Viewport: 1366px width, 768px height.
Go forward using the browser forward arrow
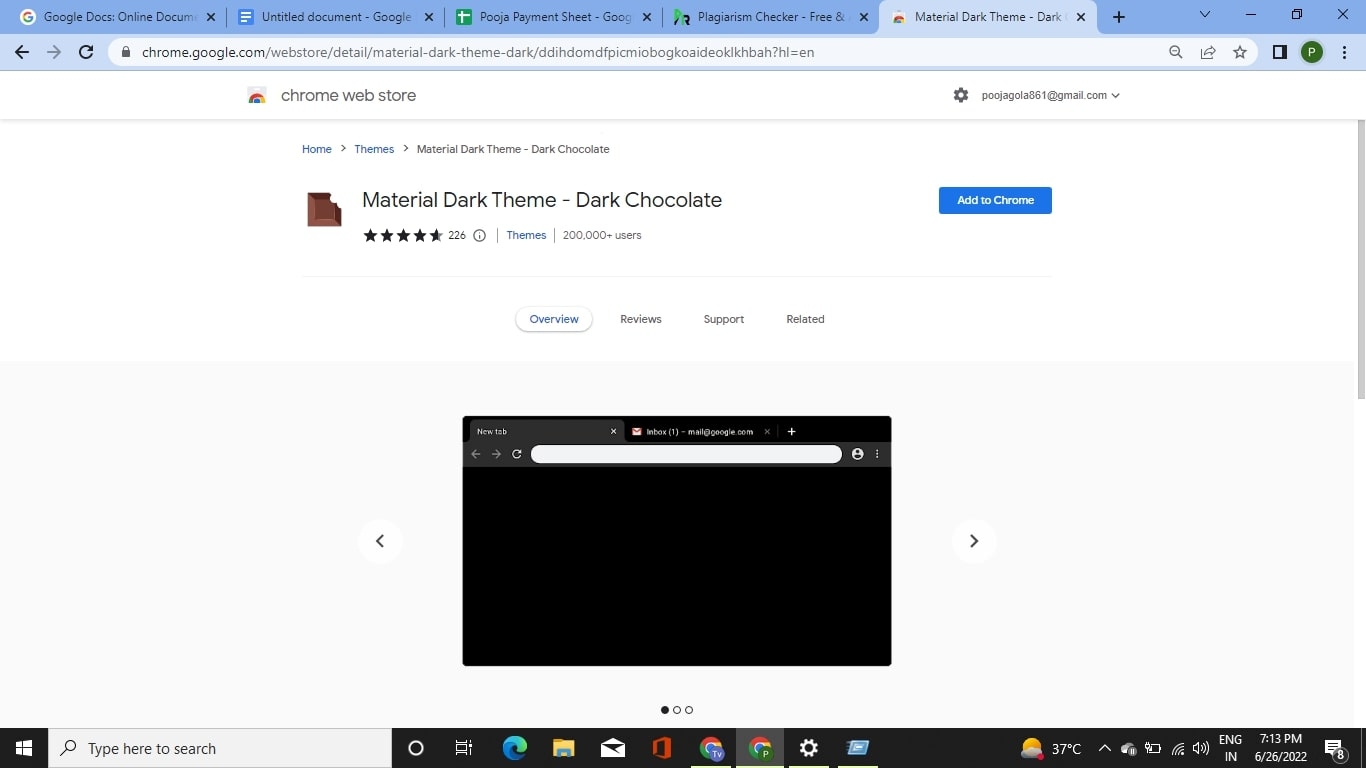click(54, 52)
